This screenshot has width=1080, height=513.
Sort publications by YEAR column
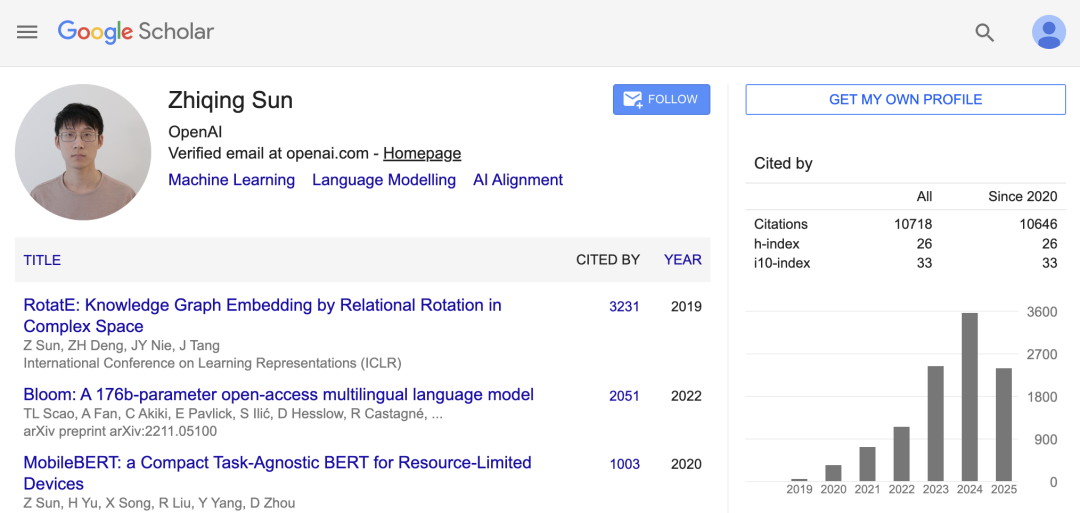(683, 260)
